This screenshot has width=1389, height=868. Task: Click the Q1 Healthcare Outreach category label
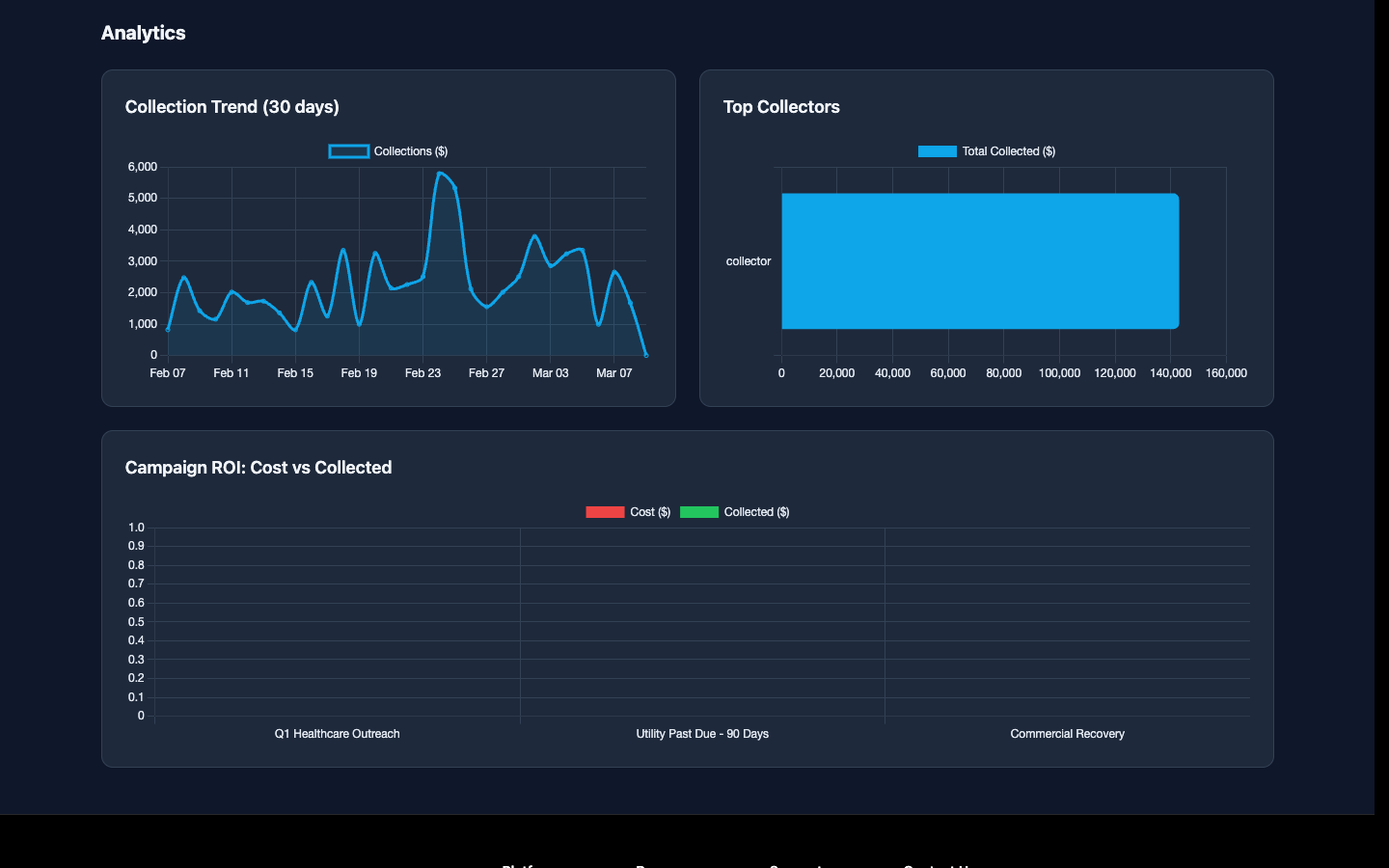(x=337, y=734)
